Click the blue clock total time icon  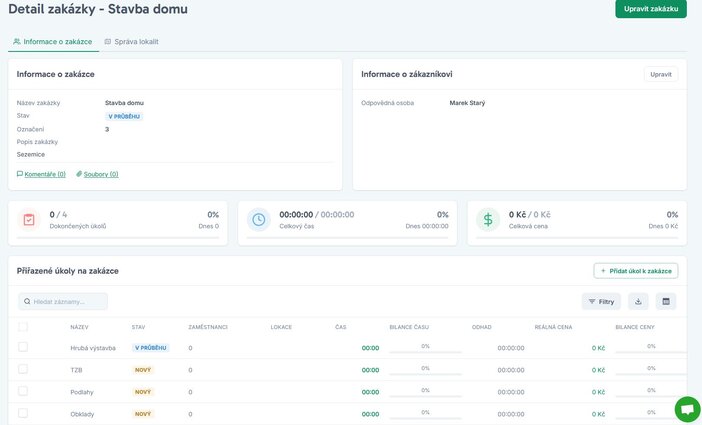tap(258, 220)
